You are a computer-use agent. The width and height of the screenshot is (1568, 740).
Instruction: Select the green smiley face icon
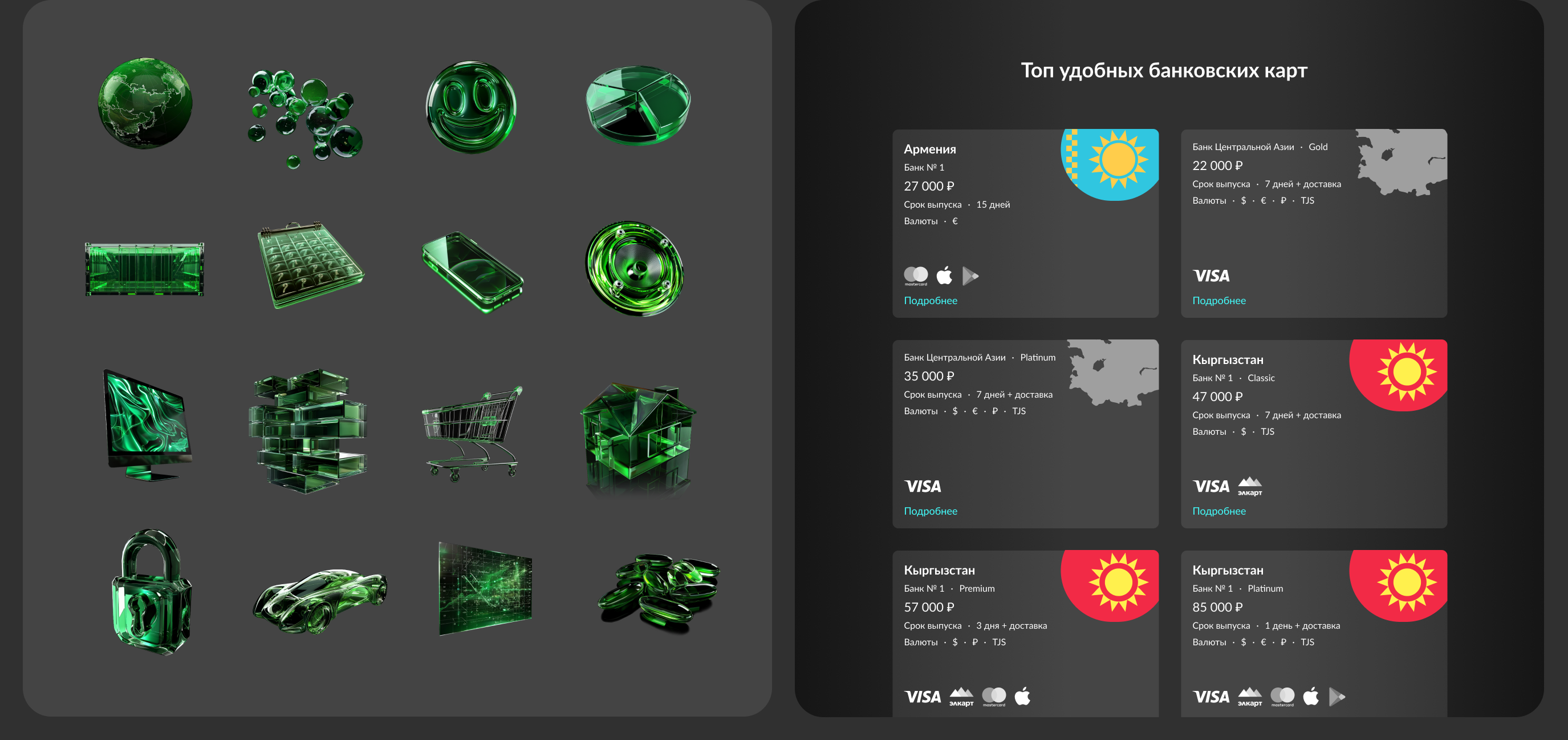tap(470, 107)
